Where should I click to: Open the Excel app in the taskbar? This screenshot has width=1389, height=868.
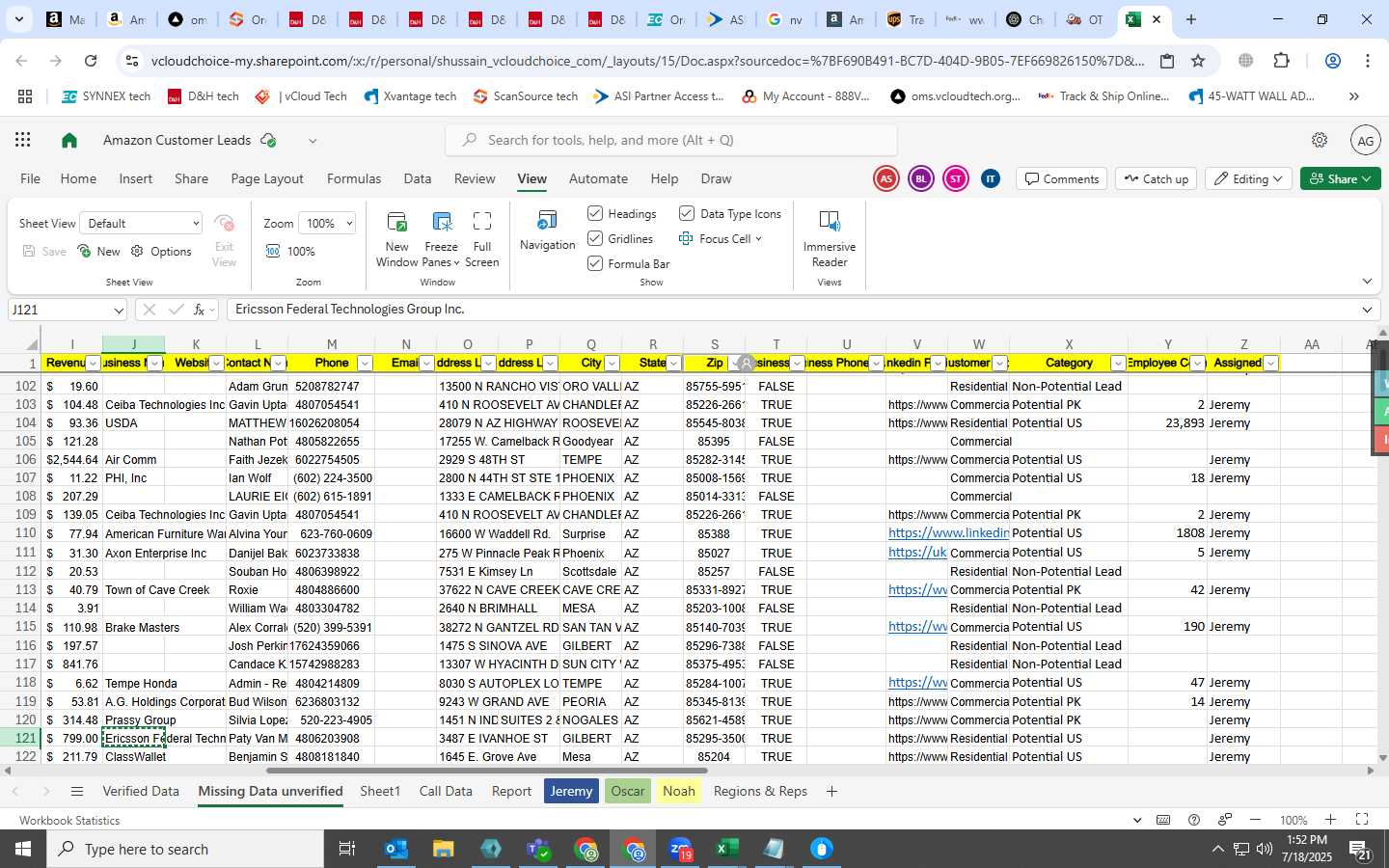click(726, 850)
